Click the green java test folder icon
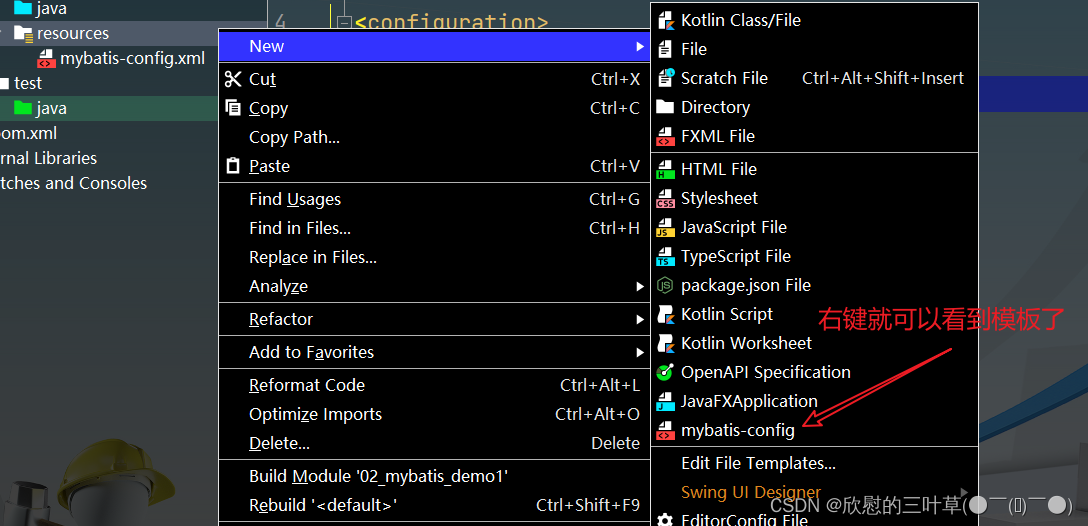The width and height of the screenshot is (1088, 526). (24, 108)
